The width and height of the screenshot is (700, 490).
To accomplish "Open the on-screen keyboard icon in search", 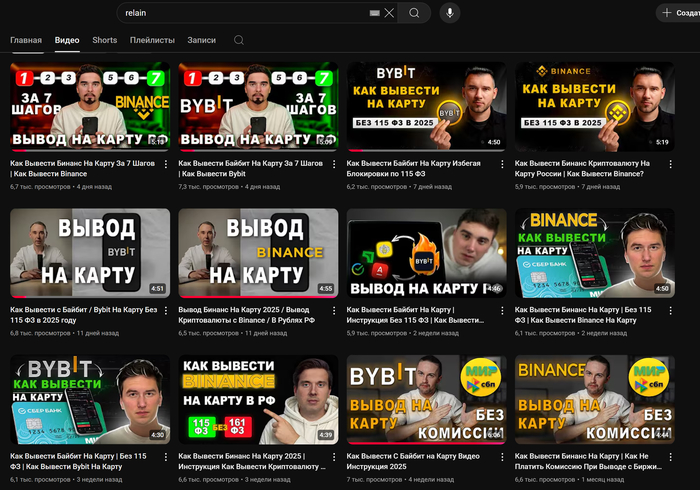I will point(374,13).
